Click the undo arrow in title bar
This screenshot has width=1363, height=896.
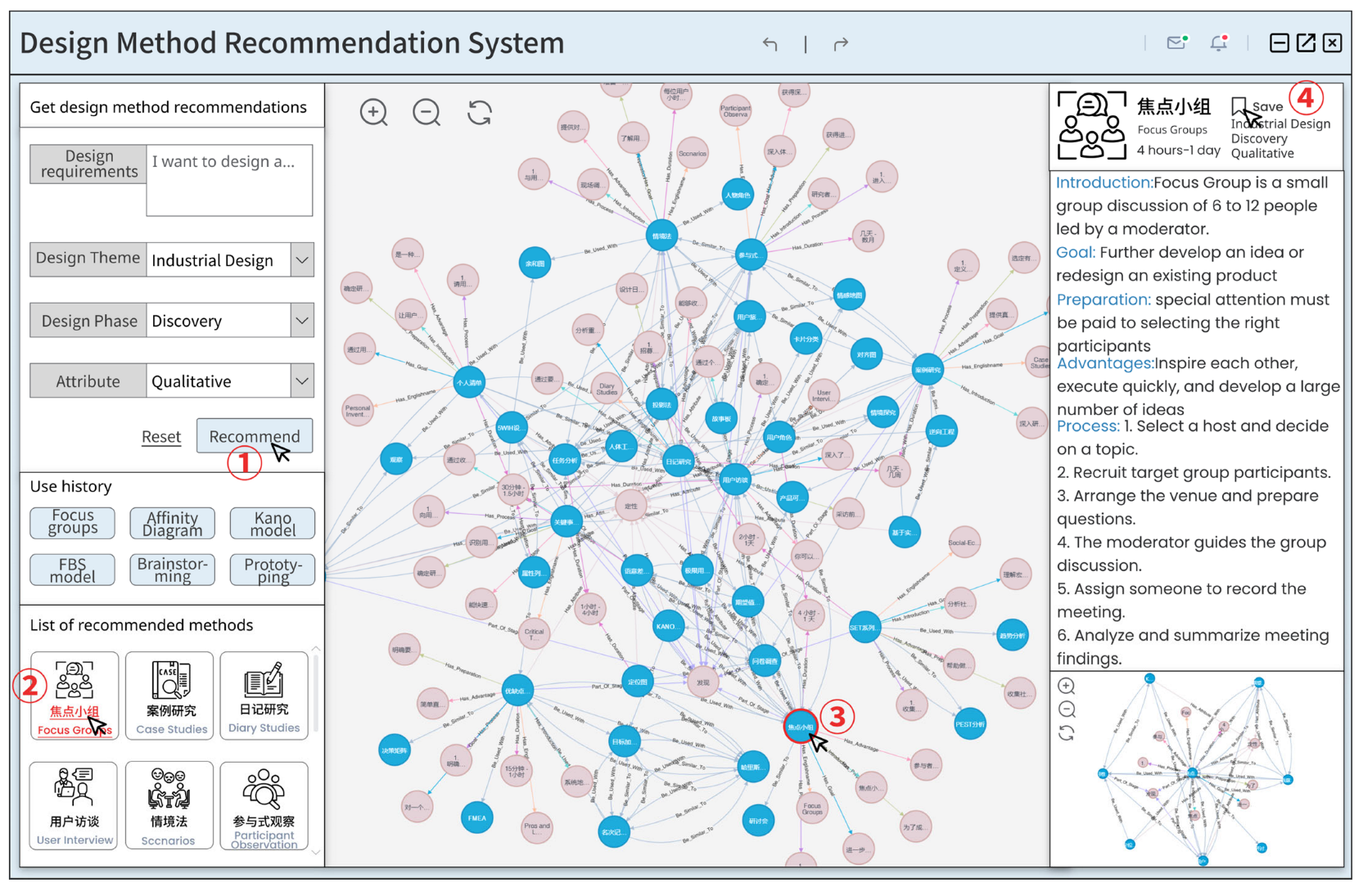click(770, 43)
